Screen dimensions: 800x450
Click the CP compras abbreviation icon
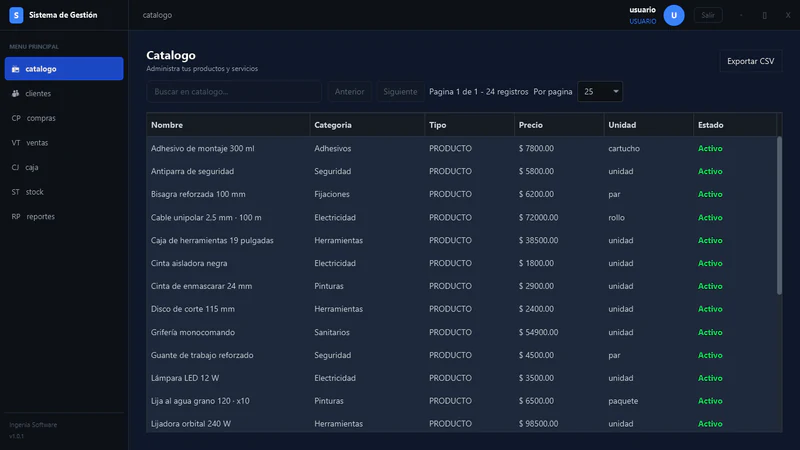point(16,118)
